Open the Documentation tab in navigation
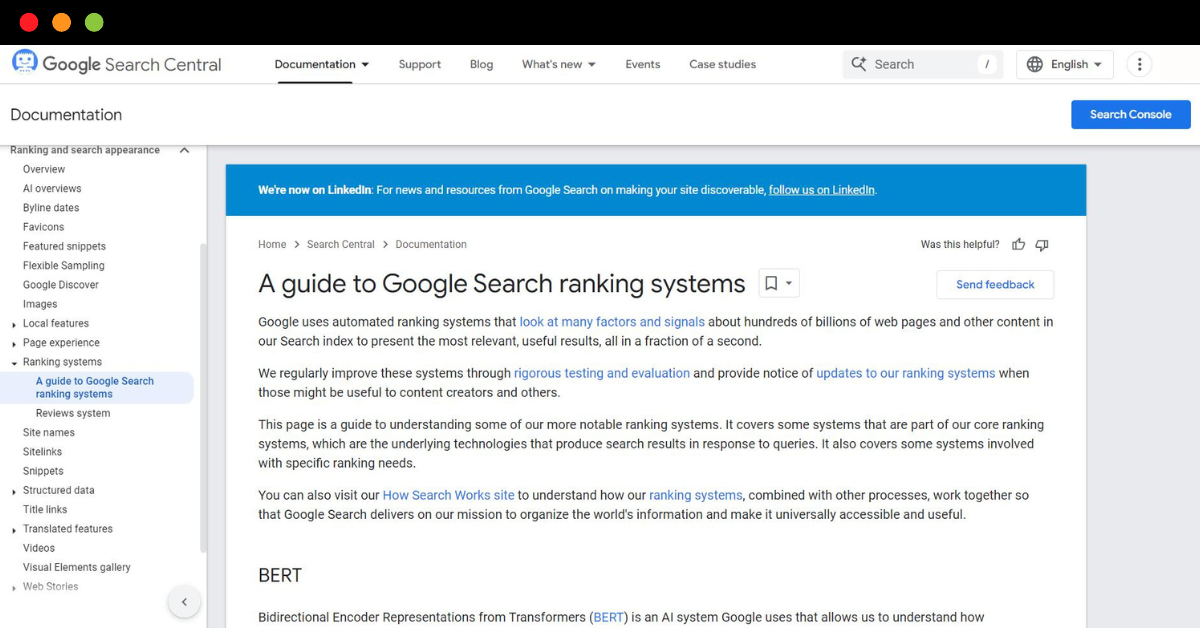This screenshot has height=628, width=1200. (322, 64)
